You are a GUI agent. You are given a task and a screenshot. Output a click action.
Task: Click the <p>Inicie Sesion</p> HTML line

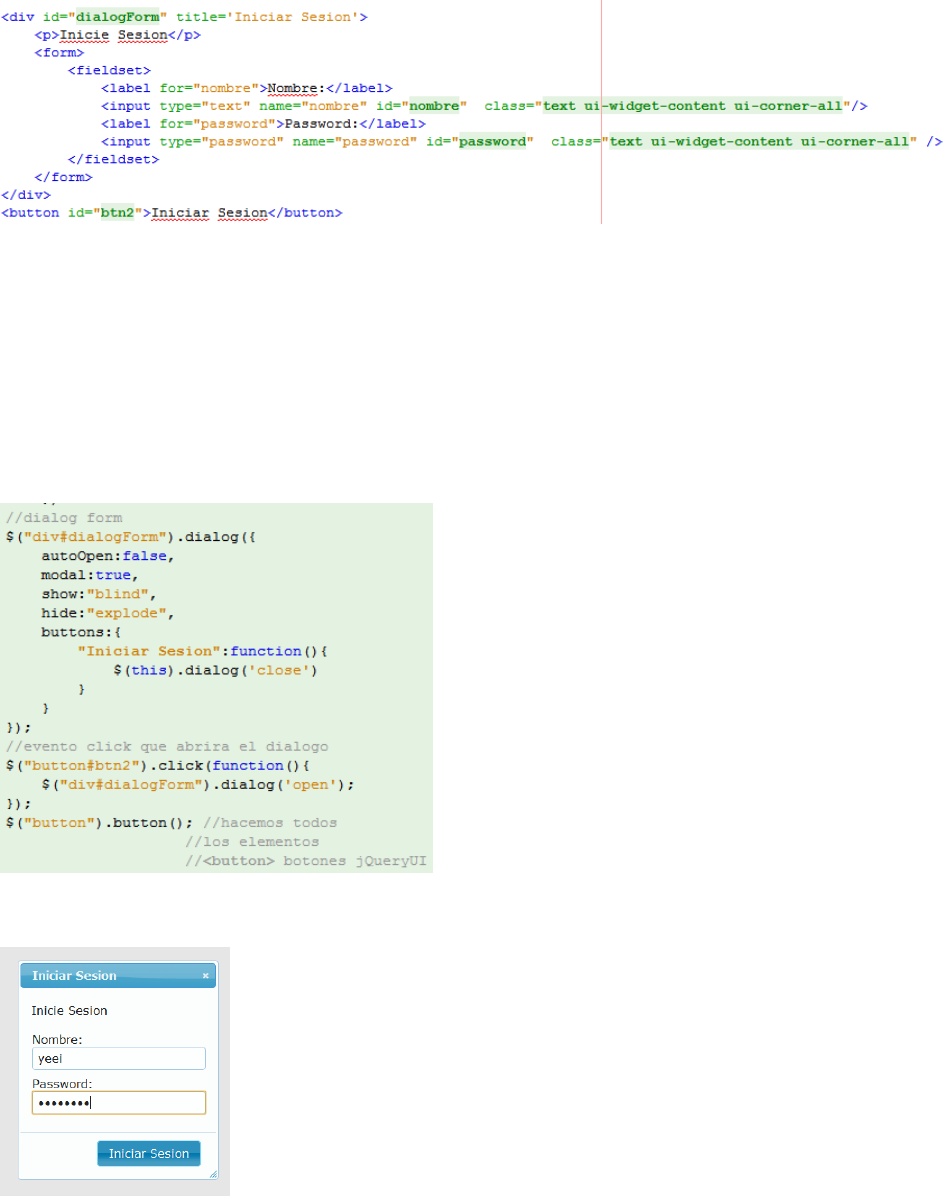tap(117, 35)
